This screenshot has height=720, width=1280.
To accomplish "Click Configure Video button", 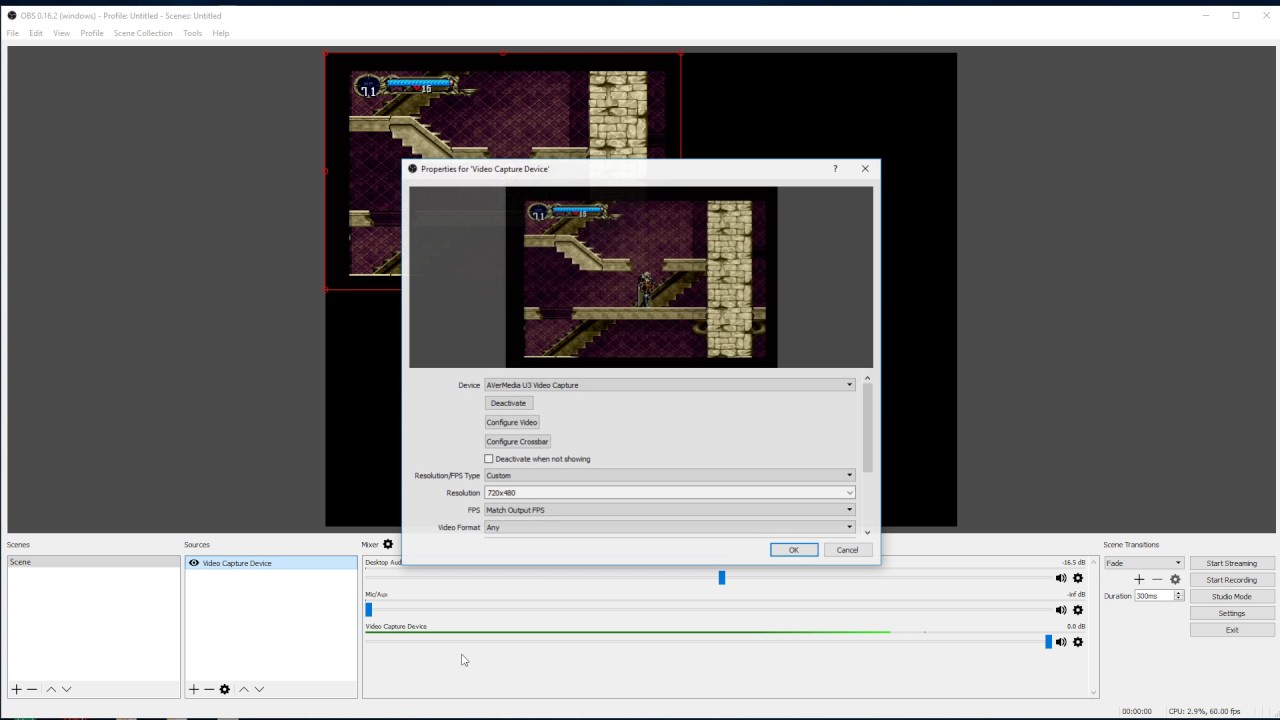I will pos(512,422).
